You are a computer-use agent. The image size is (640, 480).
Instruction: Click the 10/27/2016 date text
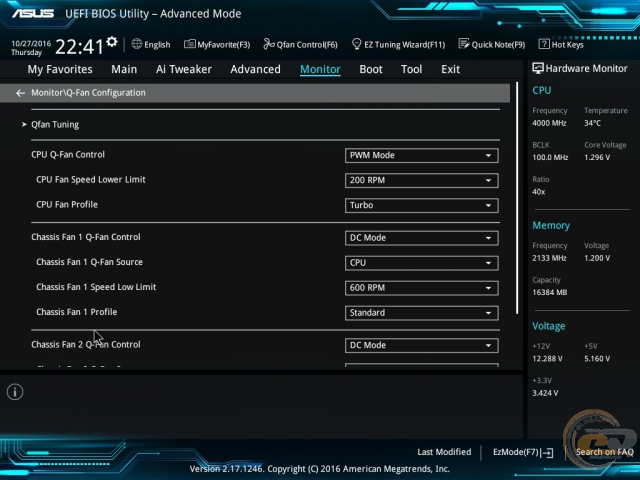31,43
